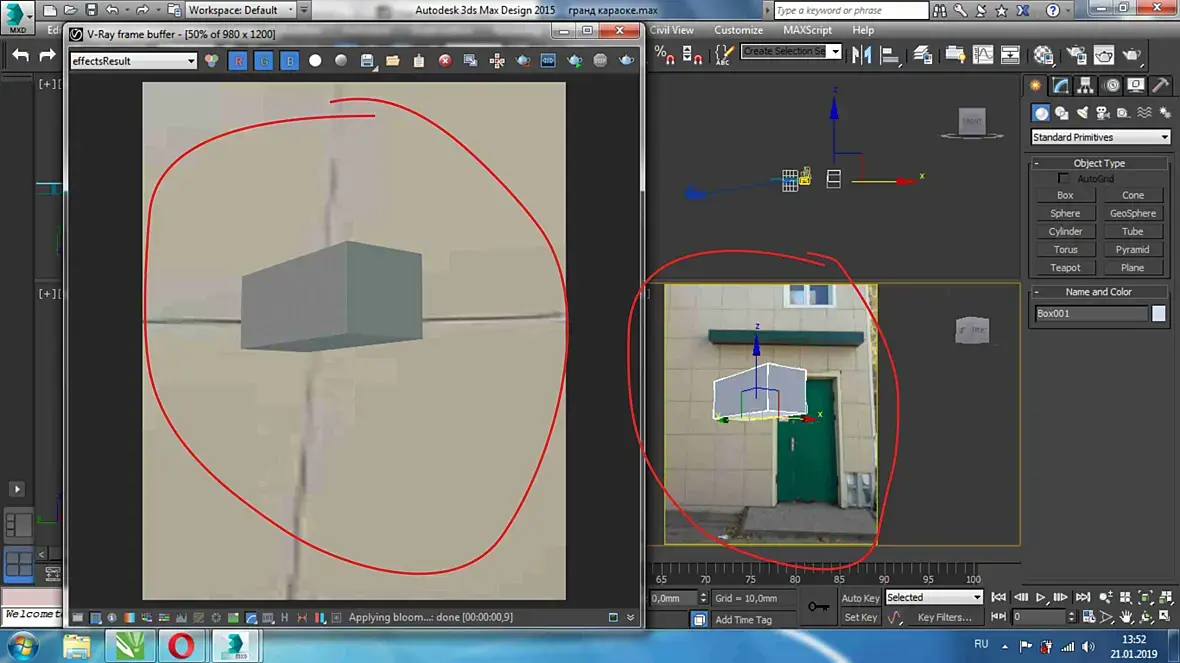Open the Customize menu
This screenshot has width=1180, height=663.
pyautogui.click(x=738, y=30)
